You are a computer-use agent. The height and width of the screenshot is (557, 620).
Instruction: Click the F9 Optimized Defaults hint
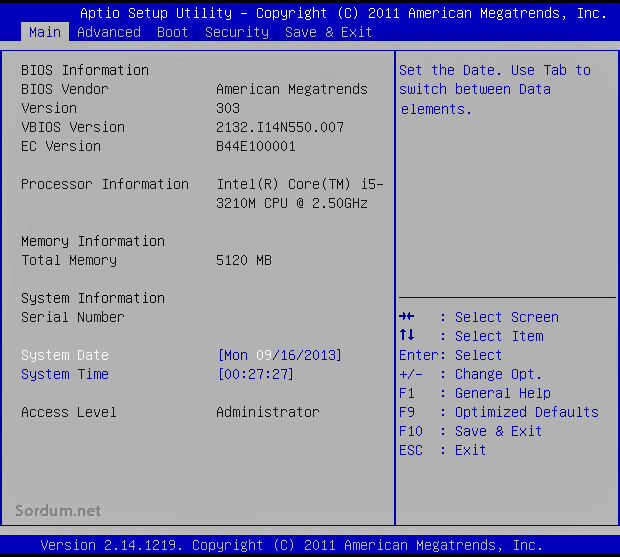498,412
